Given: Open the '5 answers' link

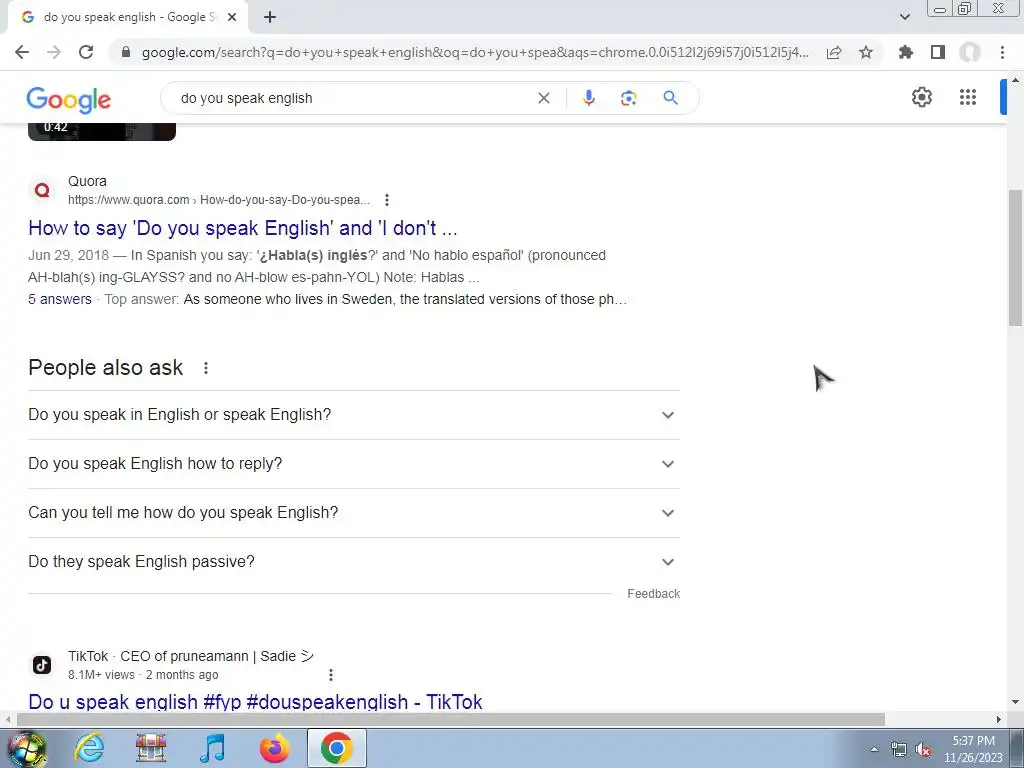Looking at the screenshot, I should coord(60,299).
